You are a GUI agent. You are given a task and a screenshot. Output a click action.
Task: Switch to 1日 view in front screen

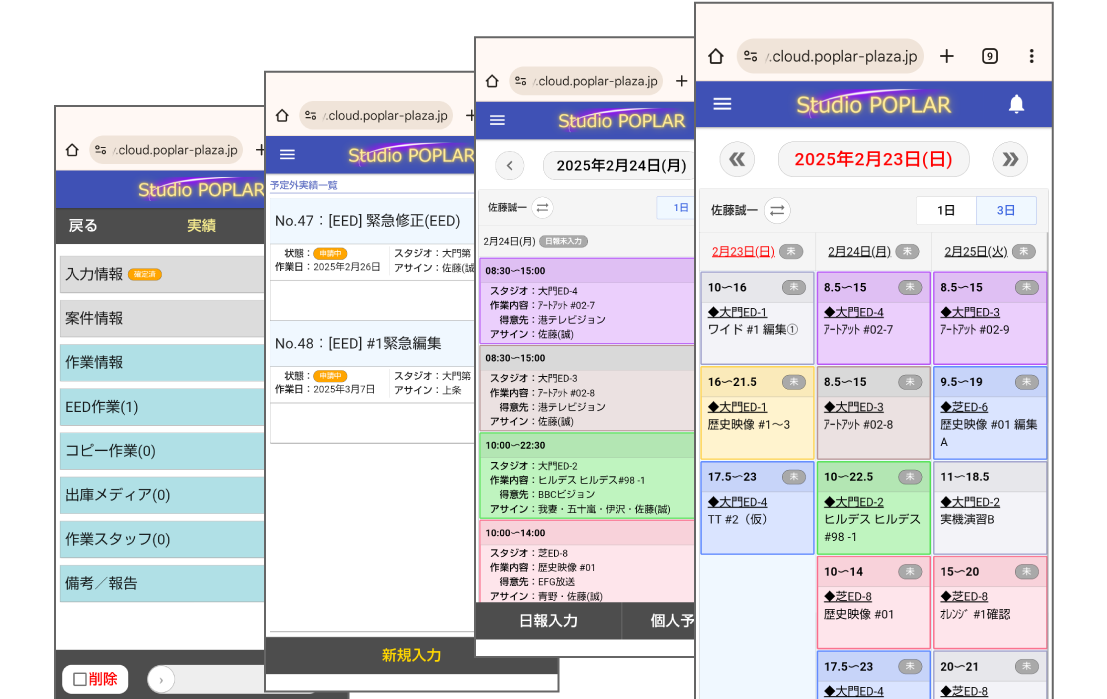pyautogui.click(x=946, y=210)
